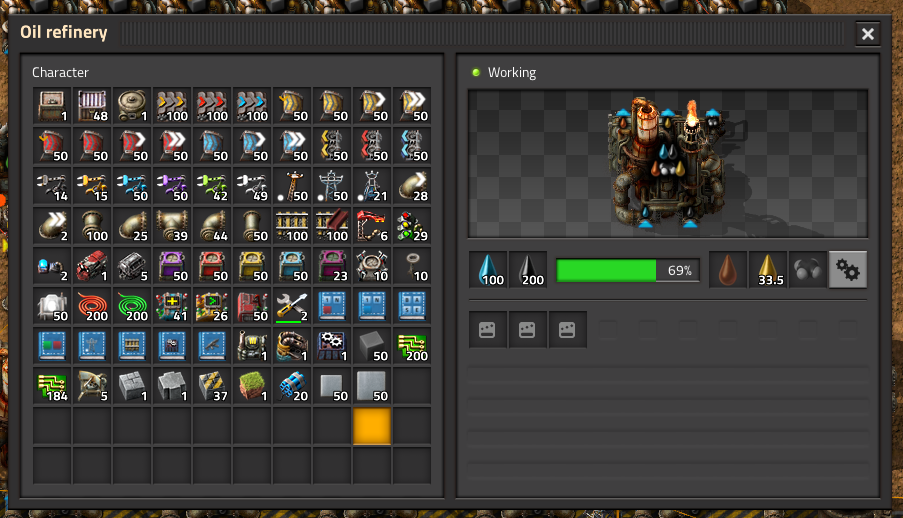The image size is (903, 518).
Task: Pick up the red wire coil of 200
Action: (92, 307)
